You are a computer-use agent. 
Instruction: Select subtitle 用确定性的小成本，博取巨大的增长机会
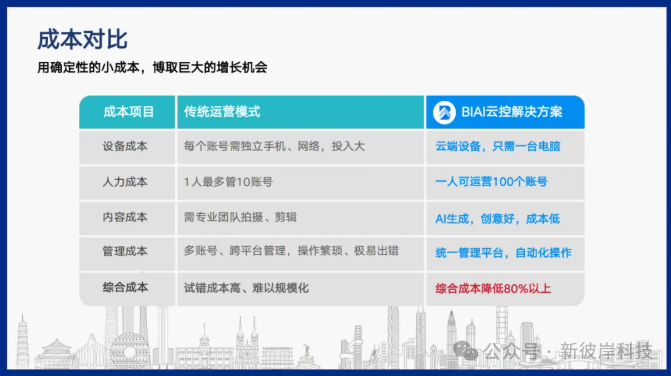coord(152,67)
